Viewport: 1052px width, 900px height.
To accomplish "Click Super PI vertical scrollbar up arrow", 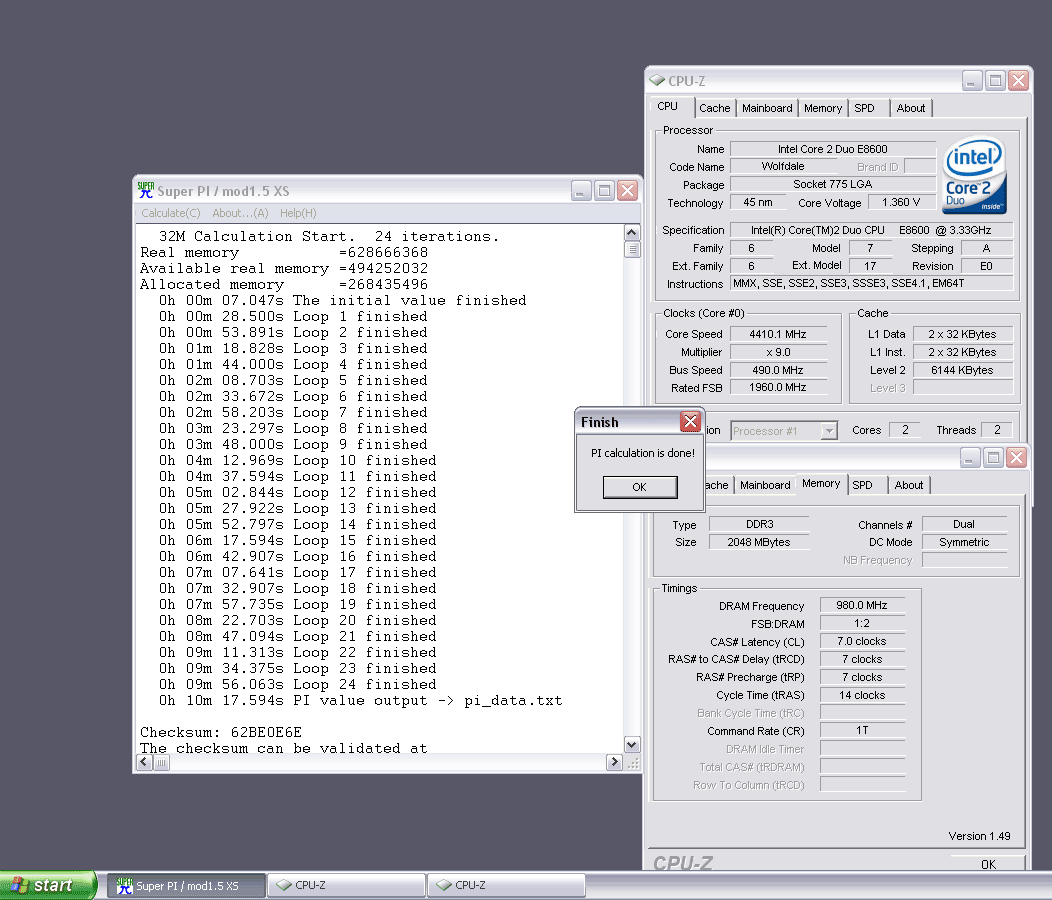I will [x=631, y=232].
